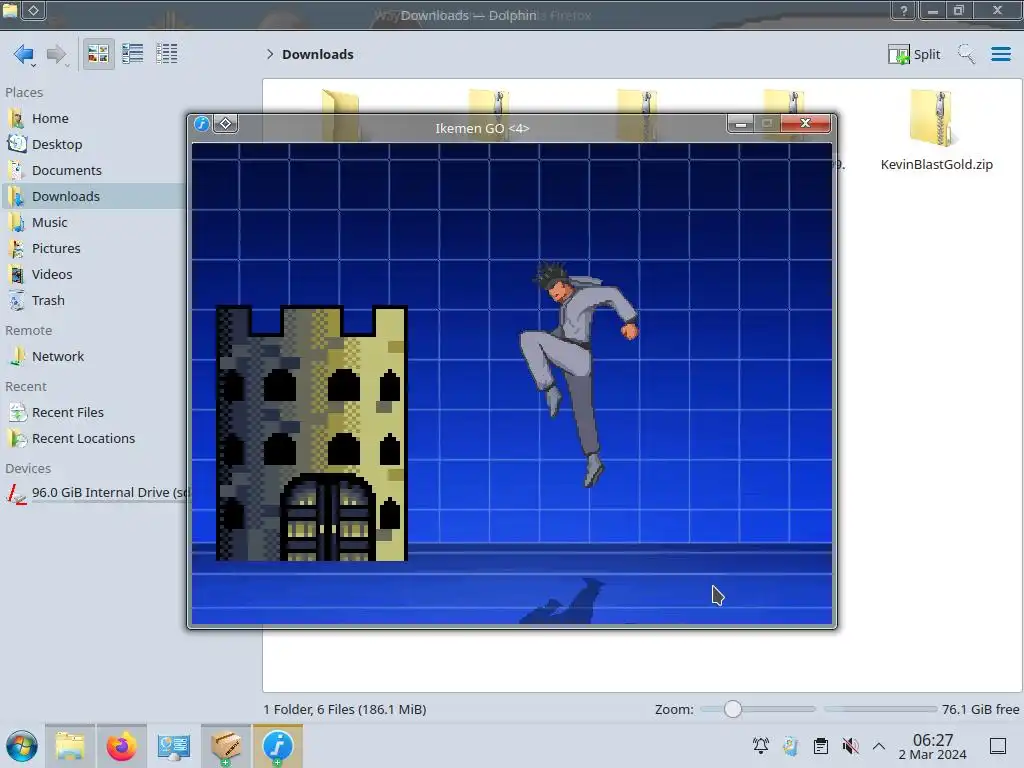Open Dolphin search tool
Image resolution: width=1024 pixels, height=768 pixels.
click(x=967, y=54)
